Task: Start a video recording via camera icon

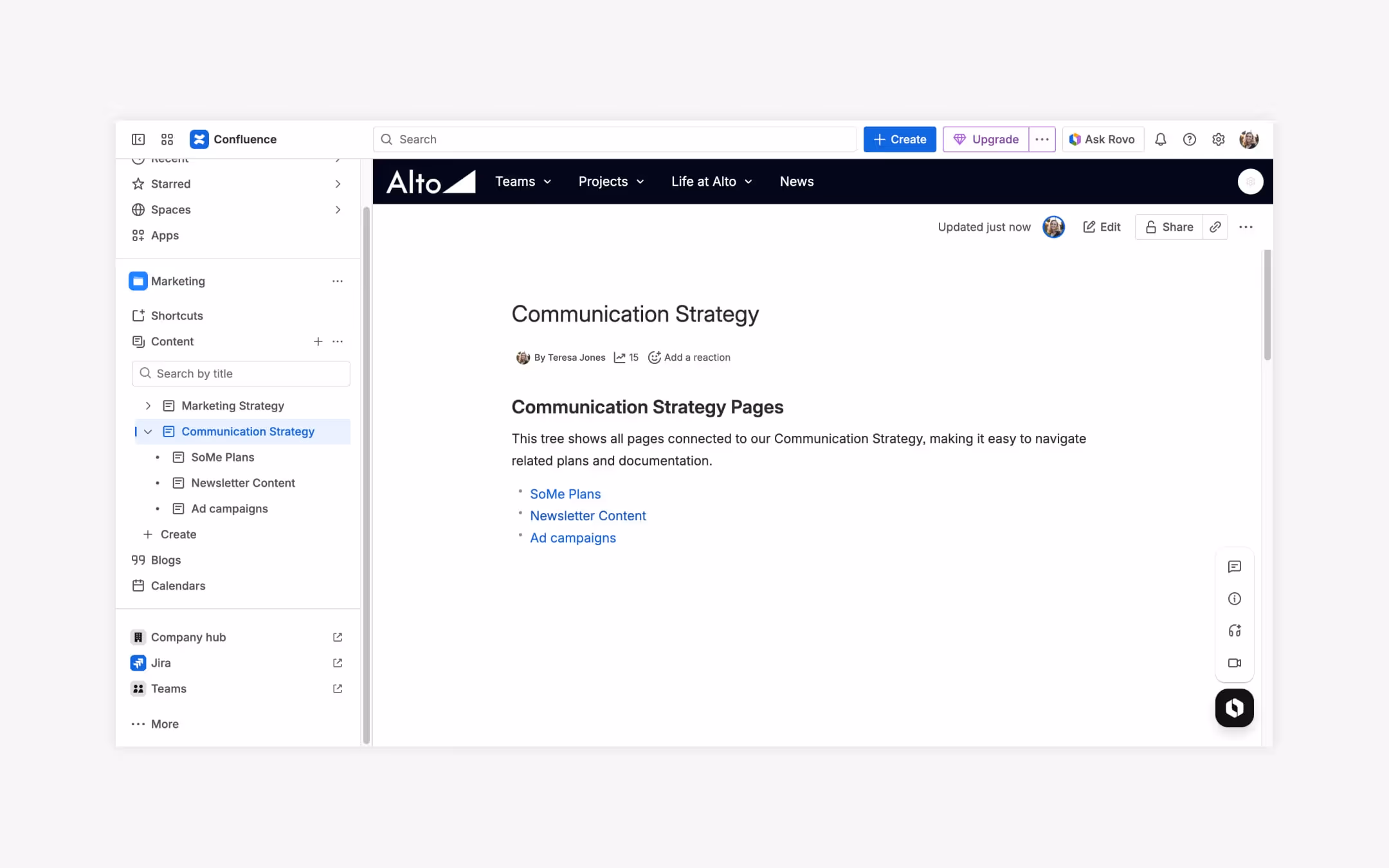Action: tap(1235, 663)
